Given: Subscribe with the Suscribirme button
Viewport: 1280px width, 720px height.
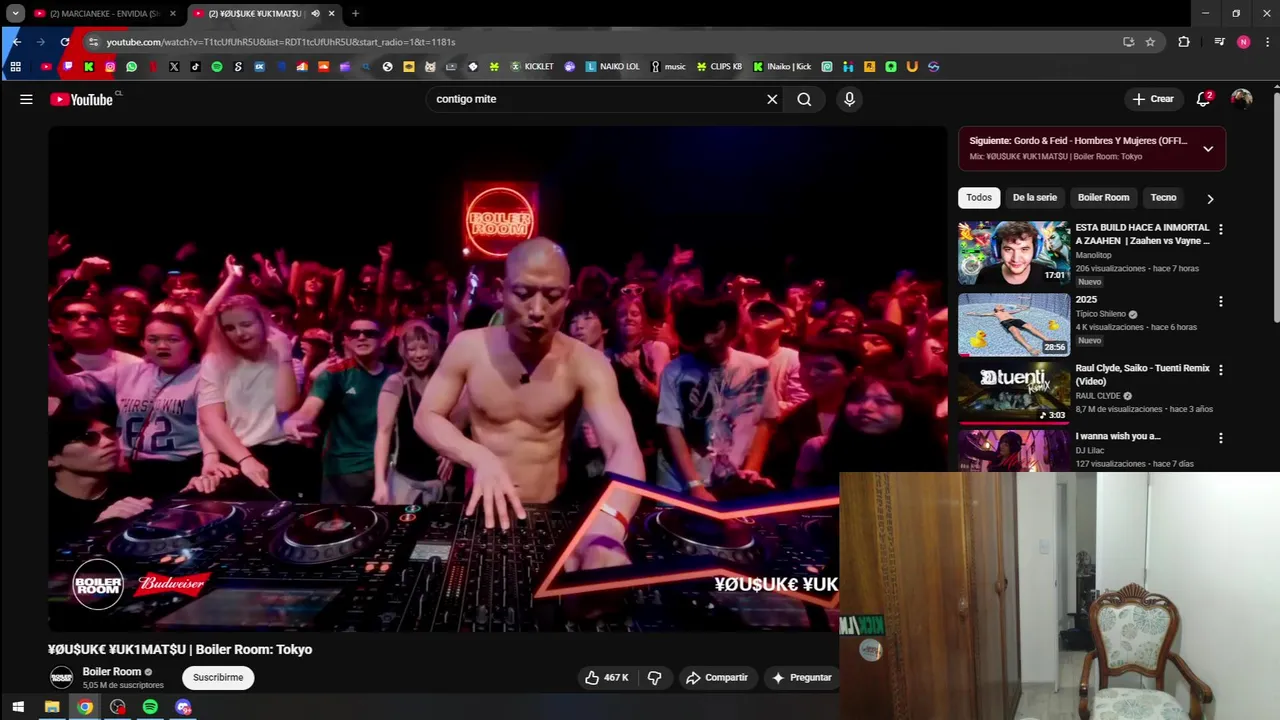Looking at the screenshot, I should (218, 677).
